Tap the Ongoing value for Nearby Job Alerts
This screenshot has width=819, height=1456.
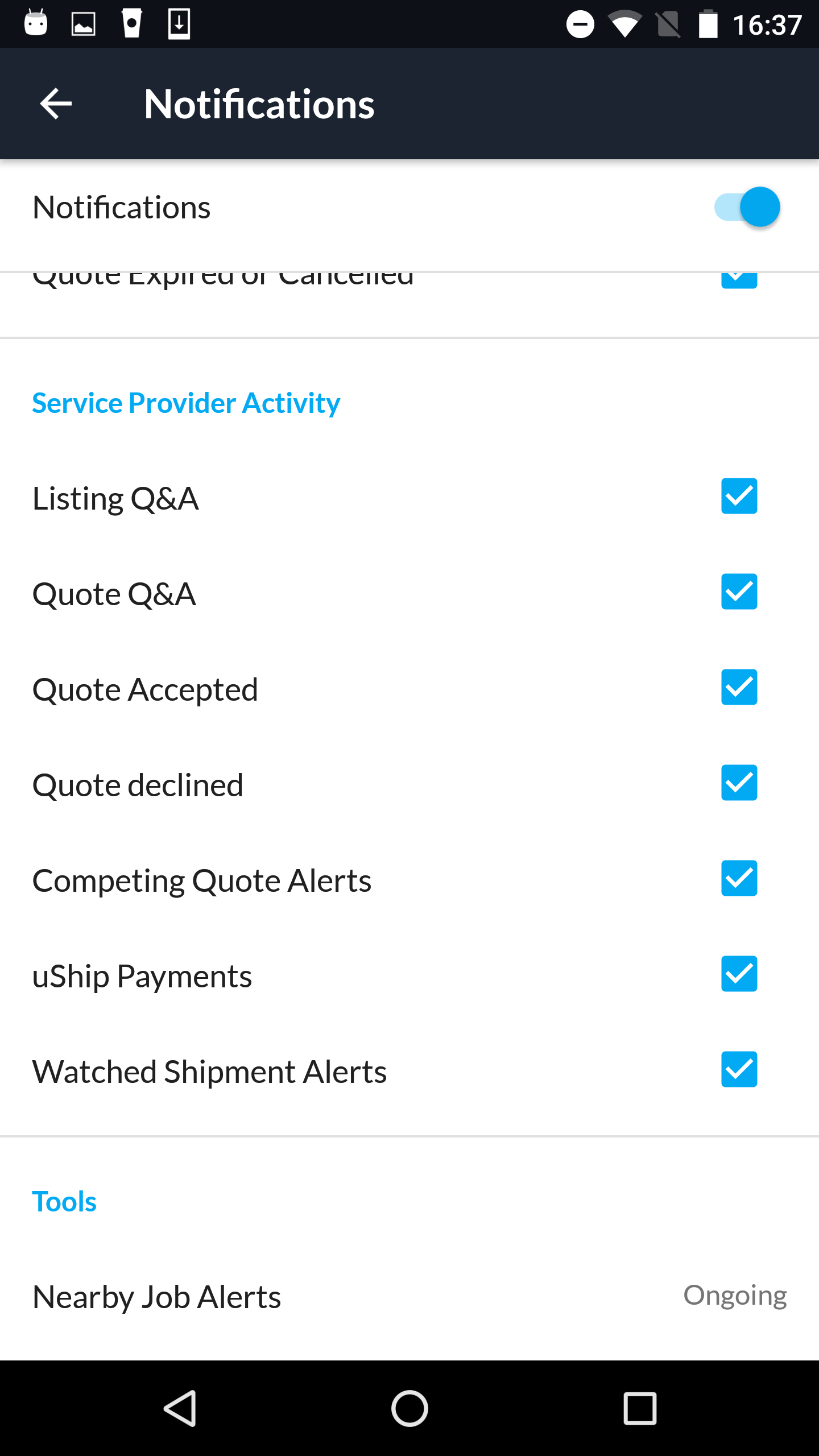click(x=735, y=1296)
